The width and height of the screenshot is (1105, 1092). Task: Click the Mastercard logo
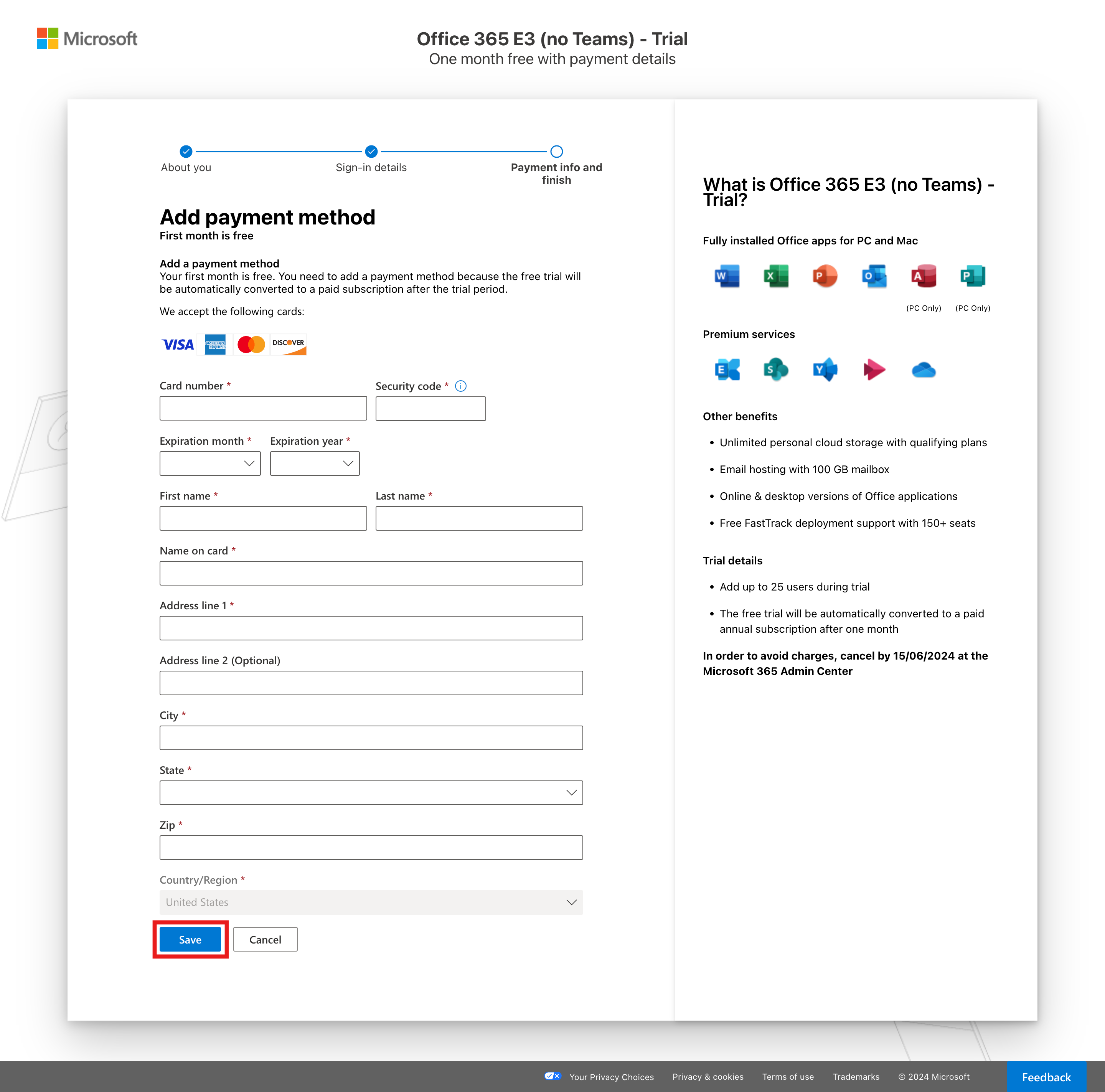pyautogui.click(x=252, y=344)
